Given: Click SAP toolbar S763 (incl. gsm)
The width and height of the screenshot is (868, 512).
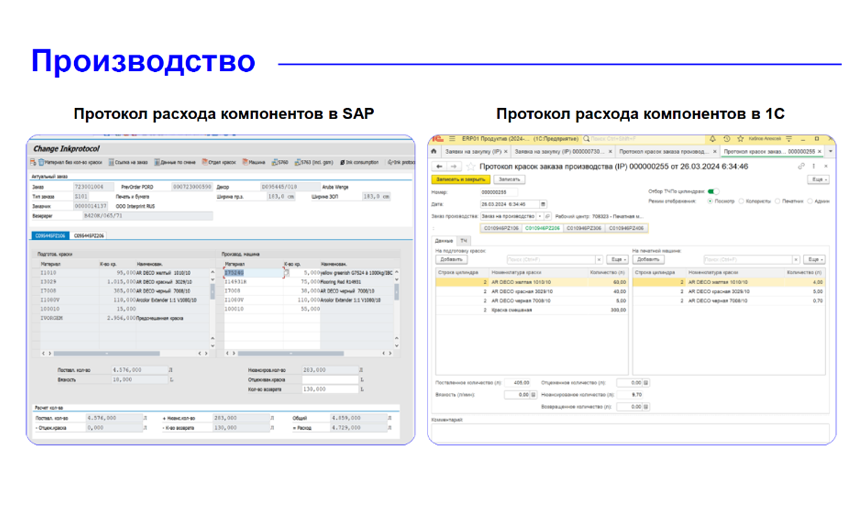Looking at the screenshot, I should [314, 162].
